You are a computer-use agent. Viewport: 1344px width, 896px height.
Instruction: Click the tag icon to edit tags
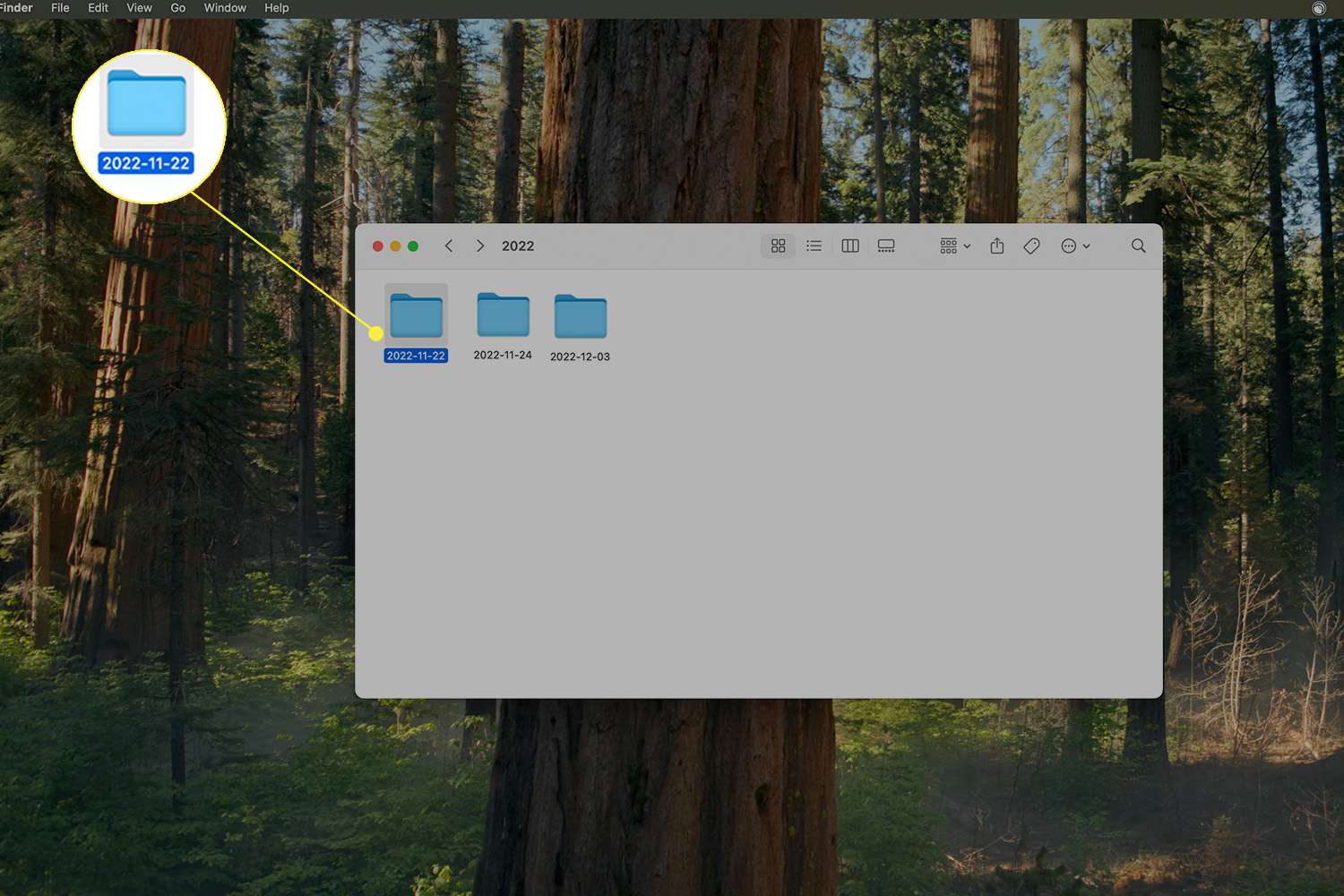pyautogui.click(x=1031, y=246)
